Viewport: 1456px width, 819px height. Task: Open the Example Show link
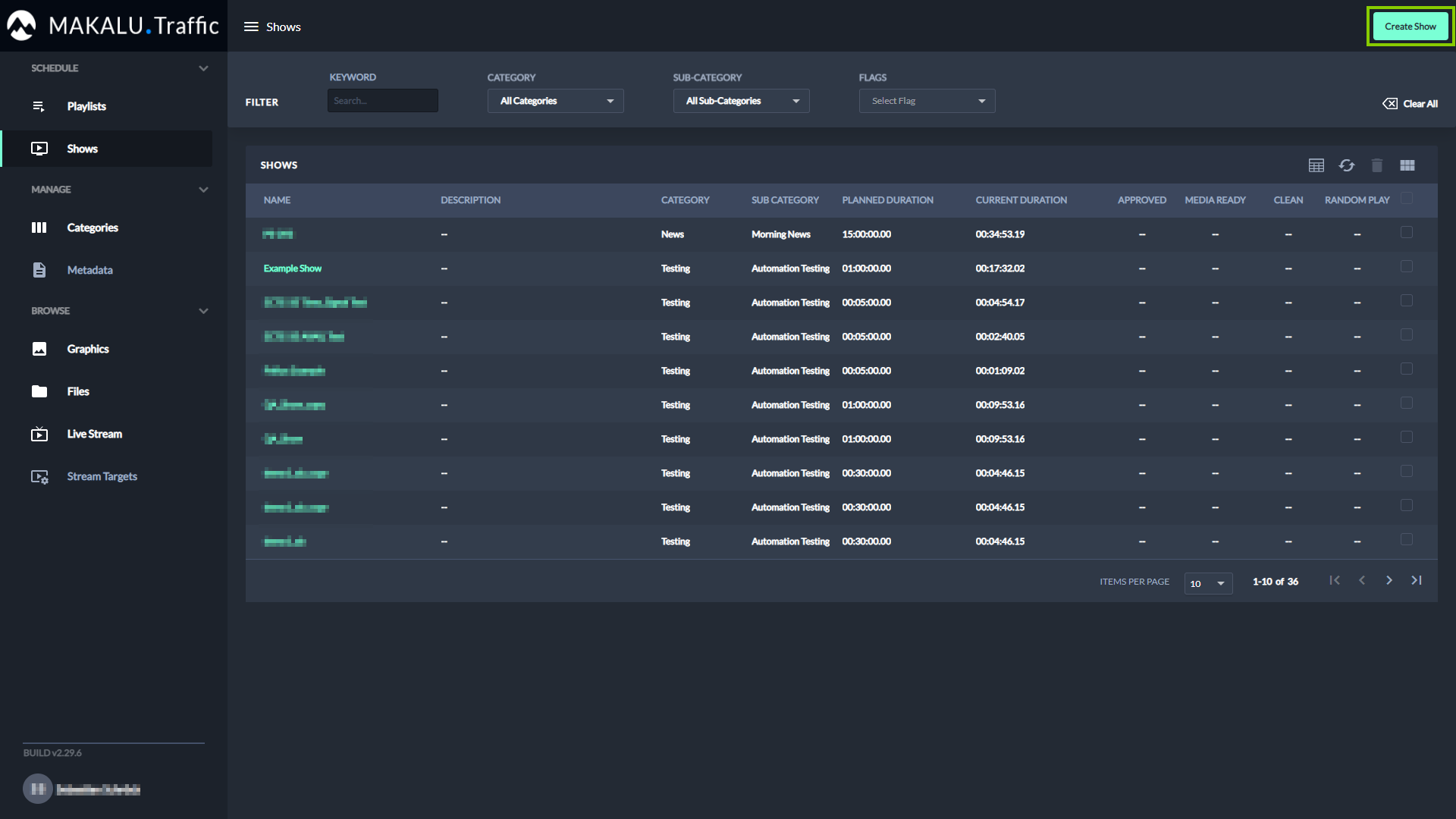click(293, 268)
